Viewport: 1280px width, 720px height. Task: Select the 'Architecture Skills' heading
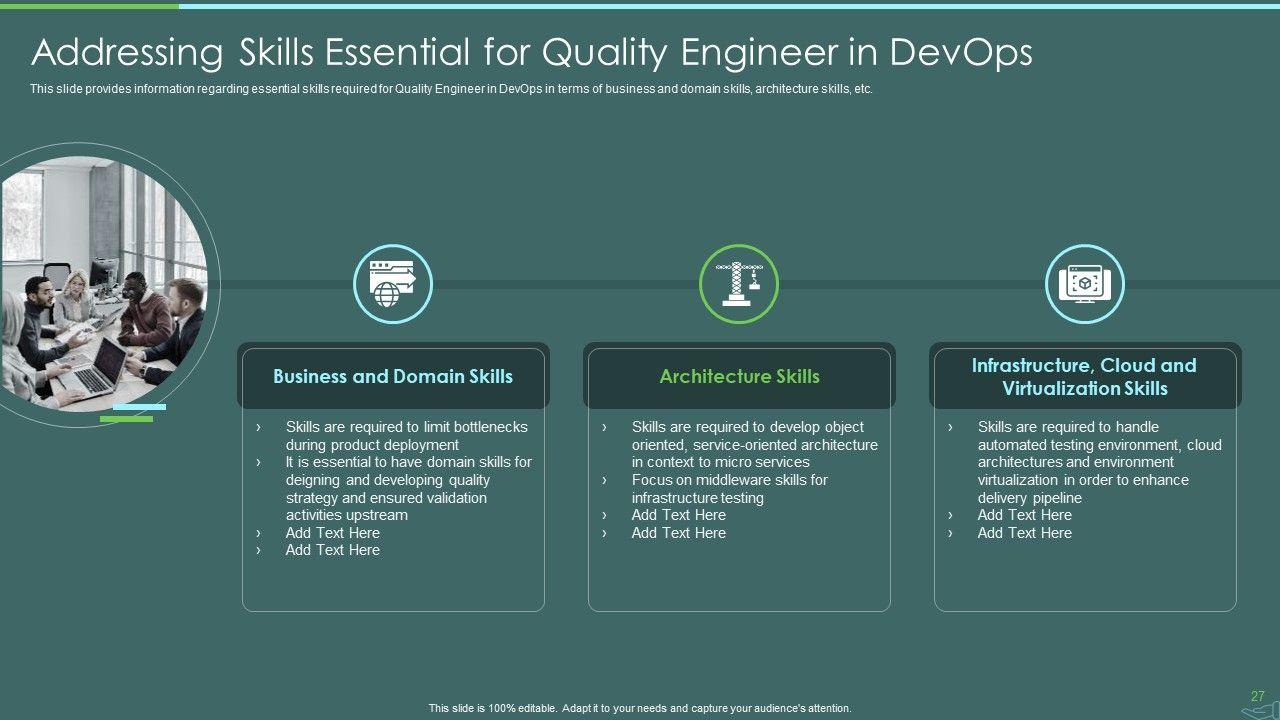[739, 376]
